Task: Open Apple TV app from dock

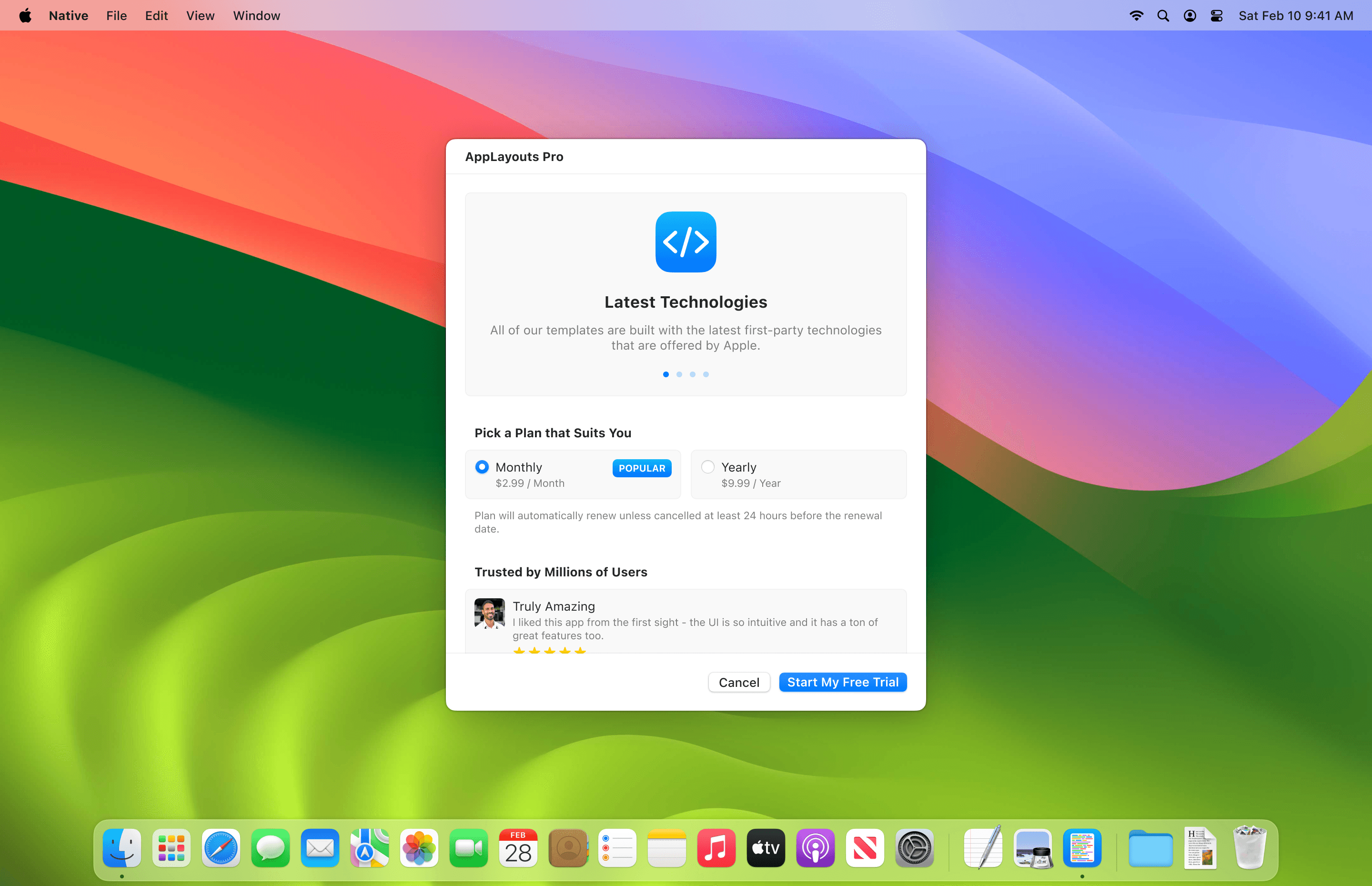Action: click(766, 848)
